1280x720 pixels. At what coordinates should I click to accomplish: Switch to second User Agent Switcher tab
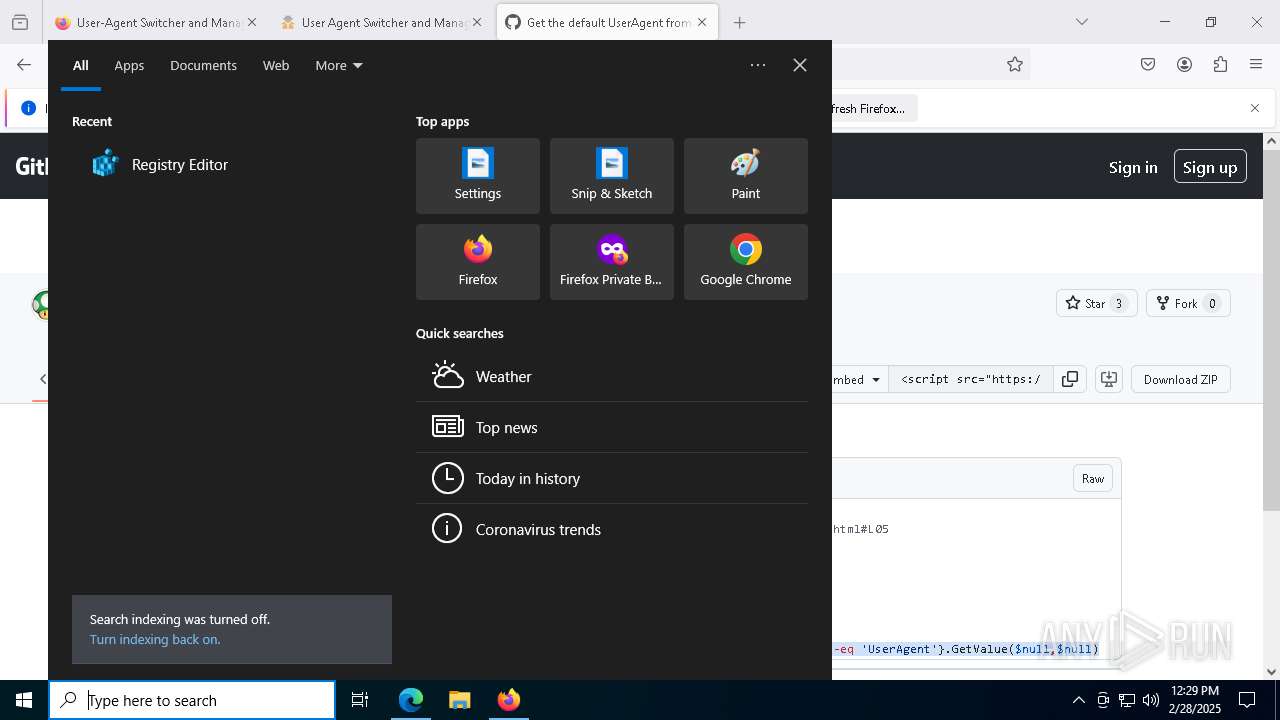383,22
